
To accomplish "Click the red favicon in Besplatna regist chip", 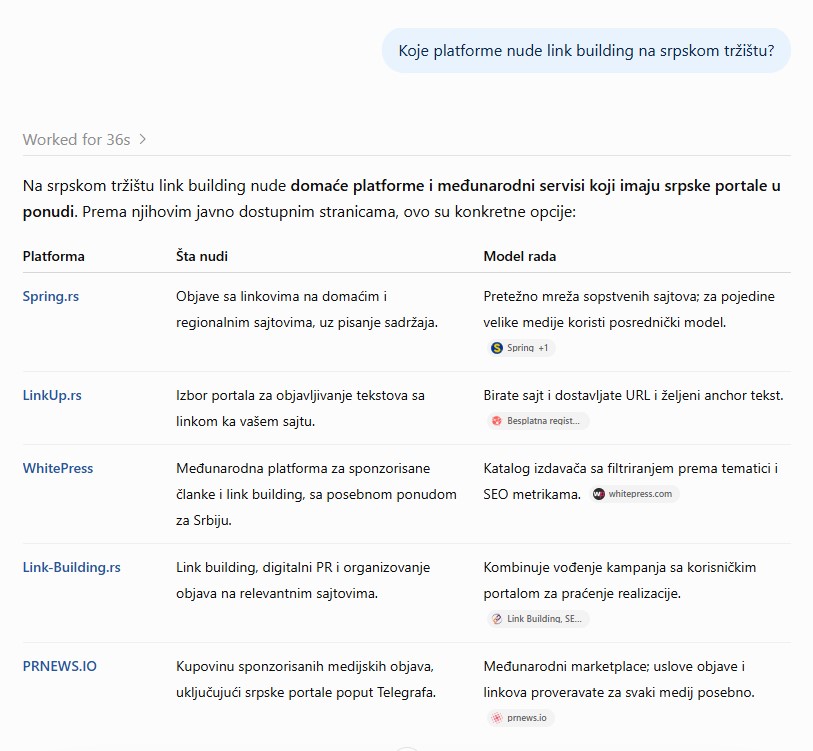I will (x=497, y=421).
